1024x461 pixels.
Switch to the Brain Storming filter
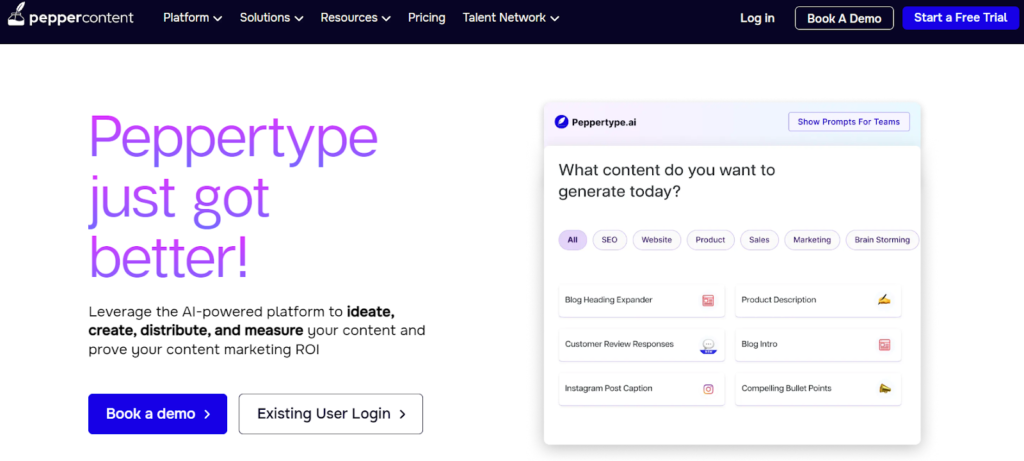click(x=881, y=240)
